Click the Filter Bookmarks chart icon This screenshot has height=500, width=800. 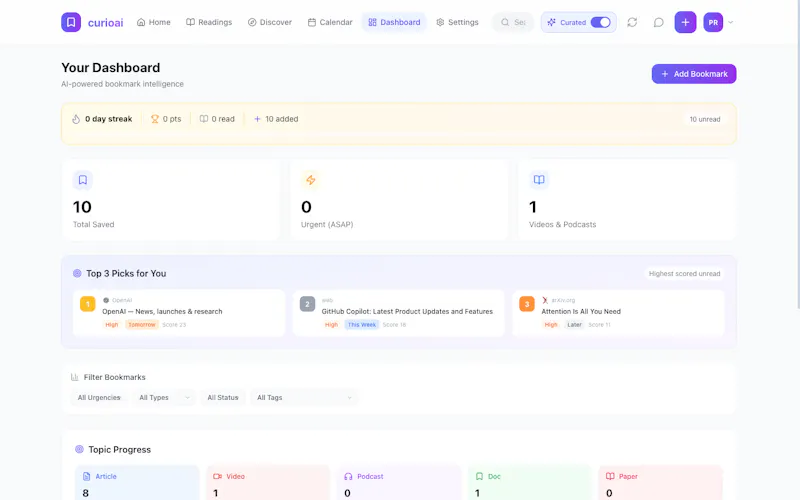click(74, 378)
